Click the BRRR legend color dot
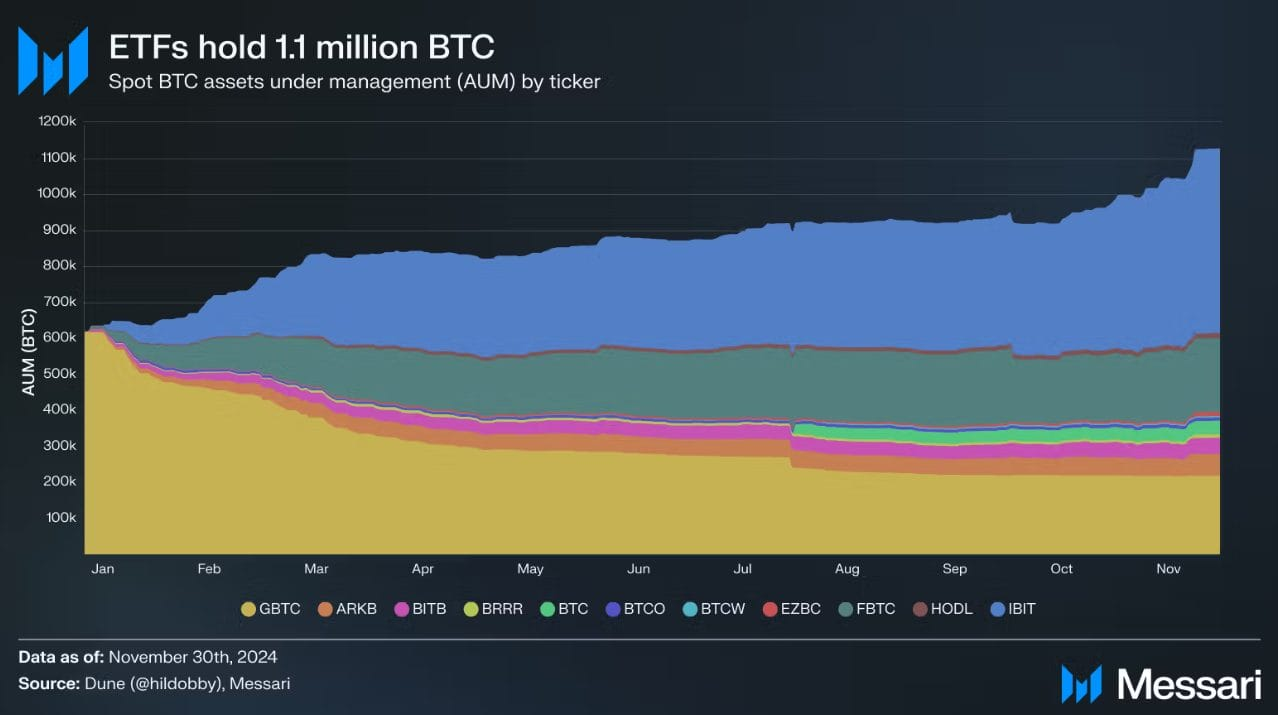1278x715 pixels. click(473, 609)
